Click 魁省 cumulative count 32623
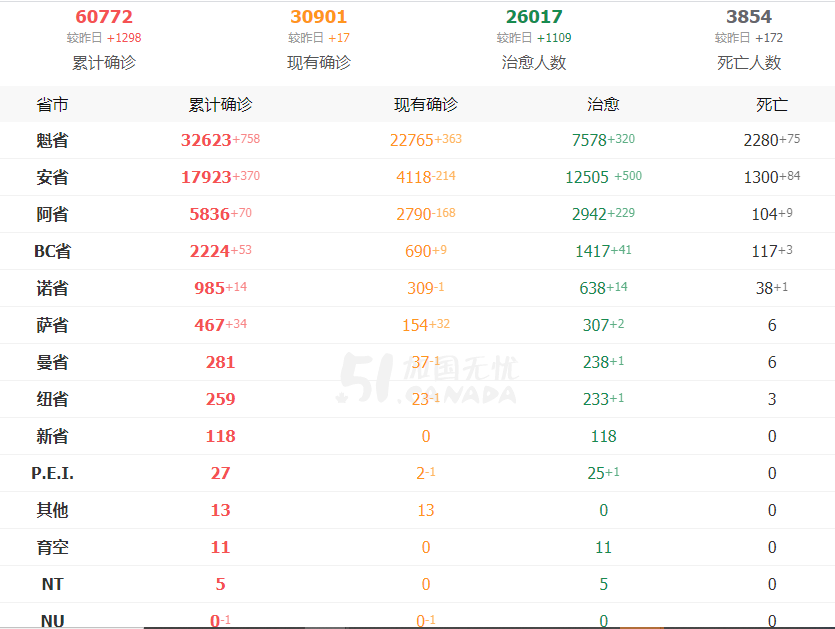The height and width of the screenshot is (629, 835). tap(206, 140)
